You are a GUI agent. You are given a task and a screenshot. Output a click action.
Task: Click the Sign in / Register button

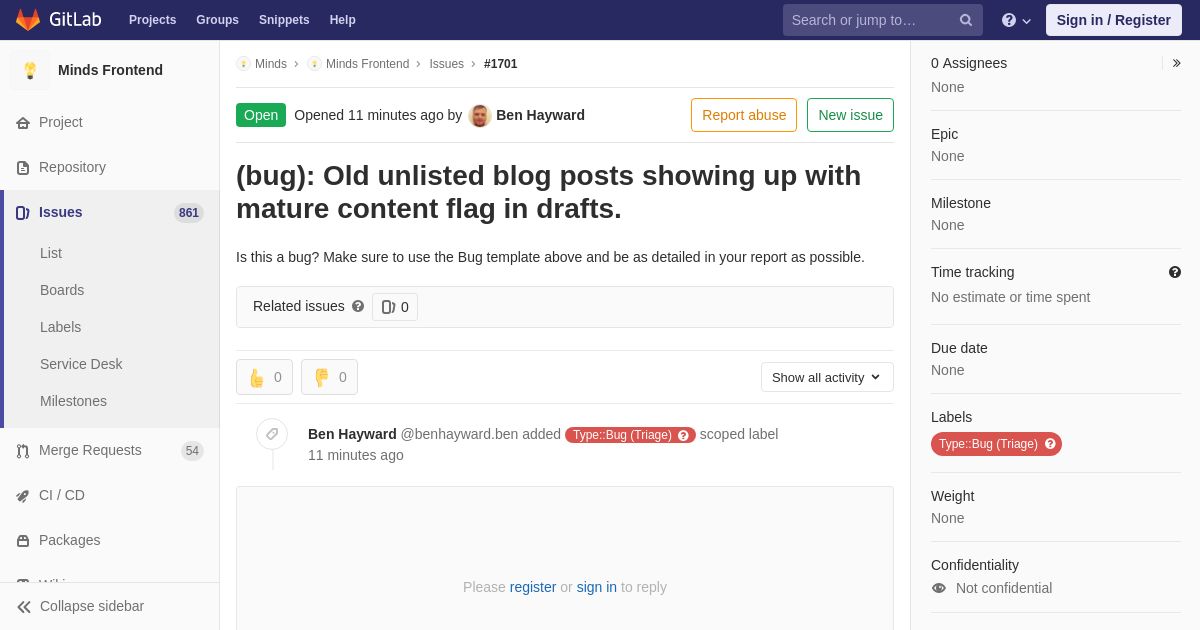[1113, 20]
